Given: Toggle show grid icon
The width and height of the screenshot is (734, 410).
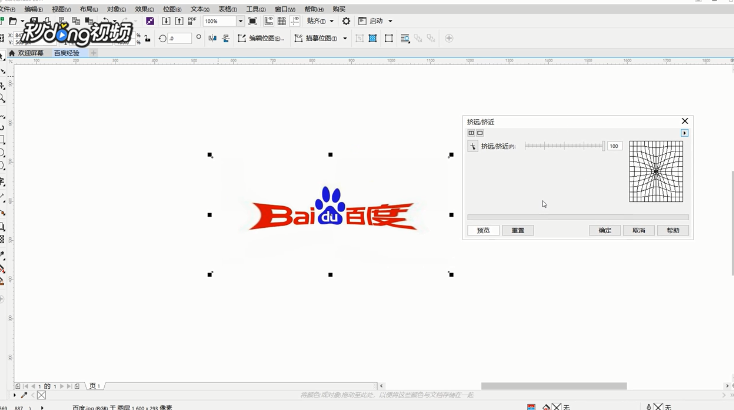Looking at the screenshot, I should (x=282, y=21).
